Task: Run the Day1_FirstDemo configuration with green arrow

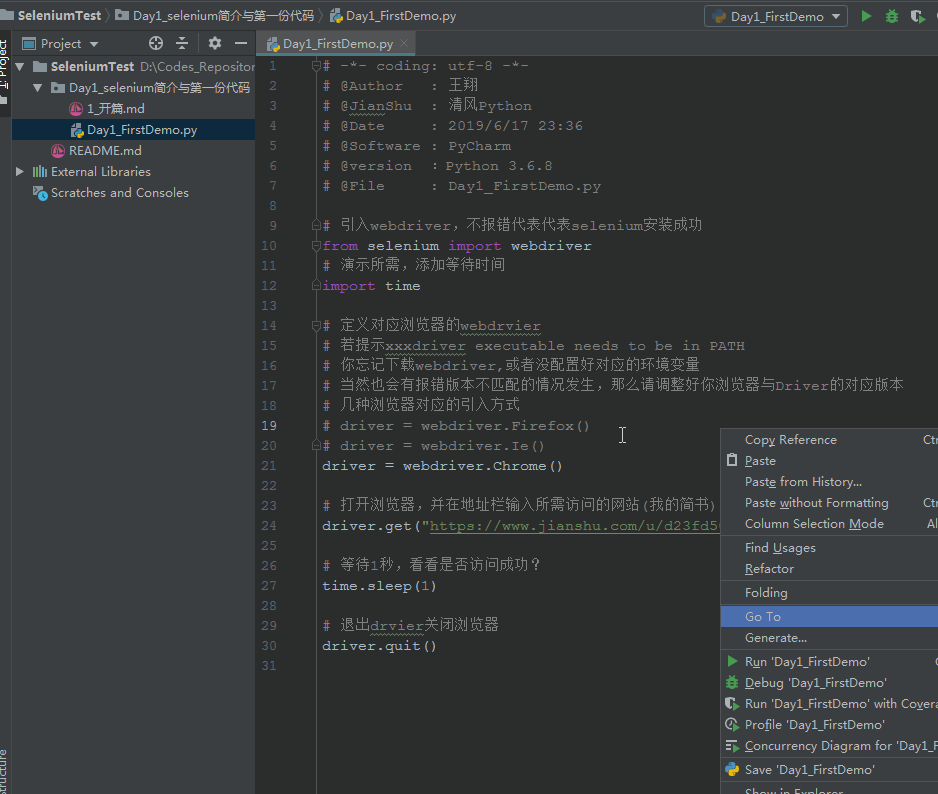Action: coord(866,16)
